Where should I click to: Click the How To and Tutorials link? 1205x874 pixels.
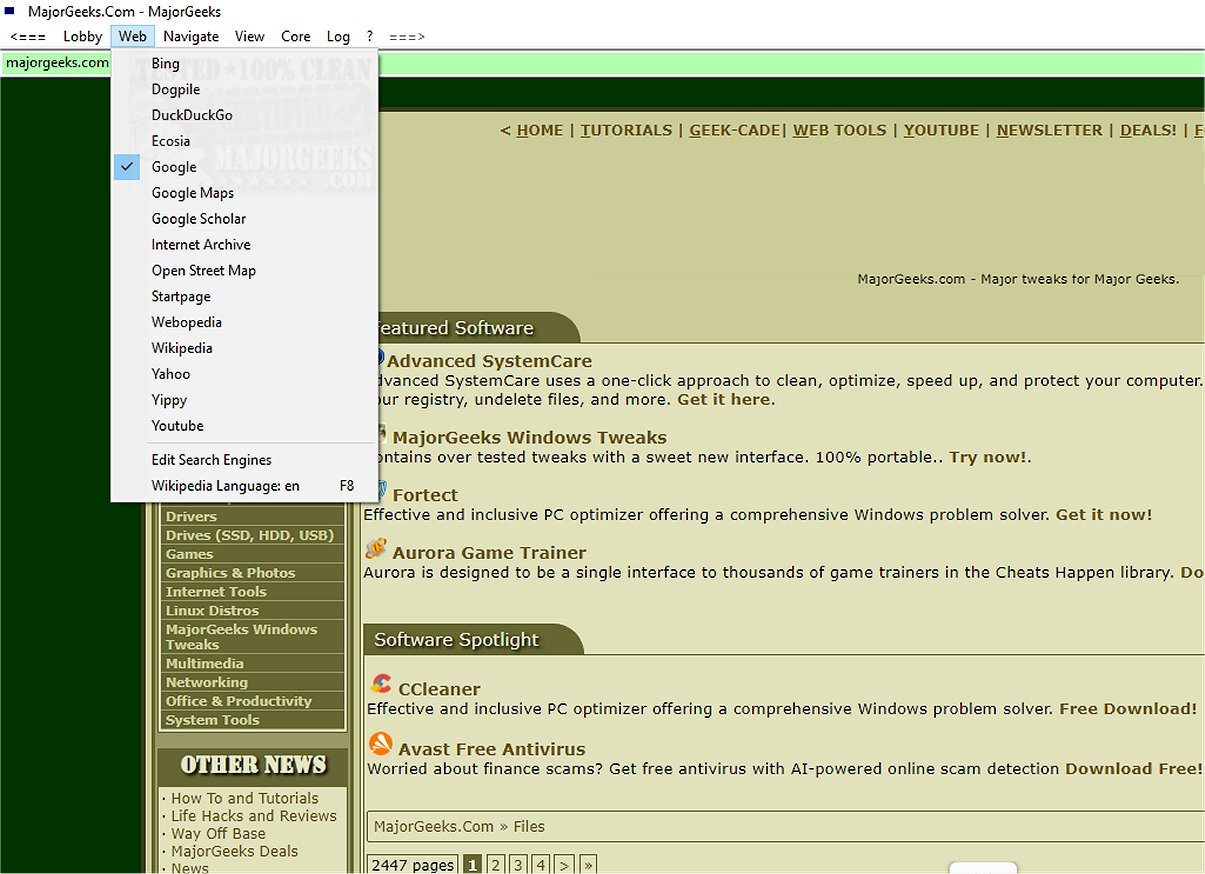coord(245,798)
